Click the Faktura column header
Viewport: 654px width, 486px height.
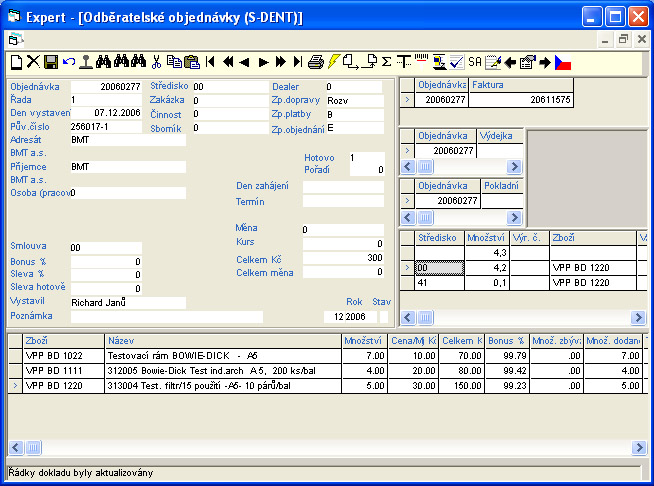coord(521,86)
